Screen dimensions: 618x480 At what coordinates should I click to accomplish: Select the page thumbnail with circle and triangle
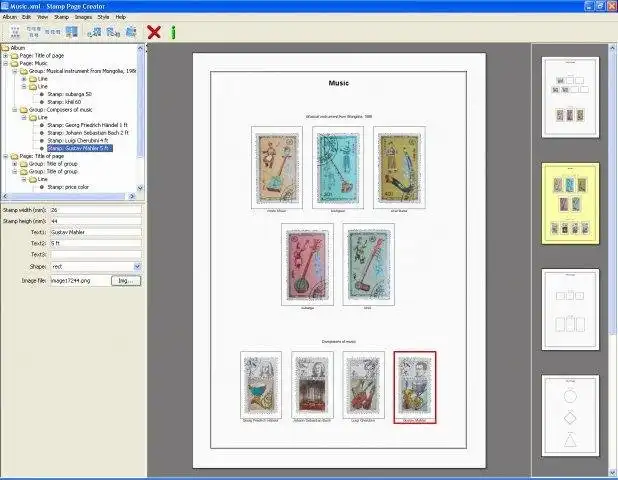[570, 416]
